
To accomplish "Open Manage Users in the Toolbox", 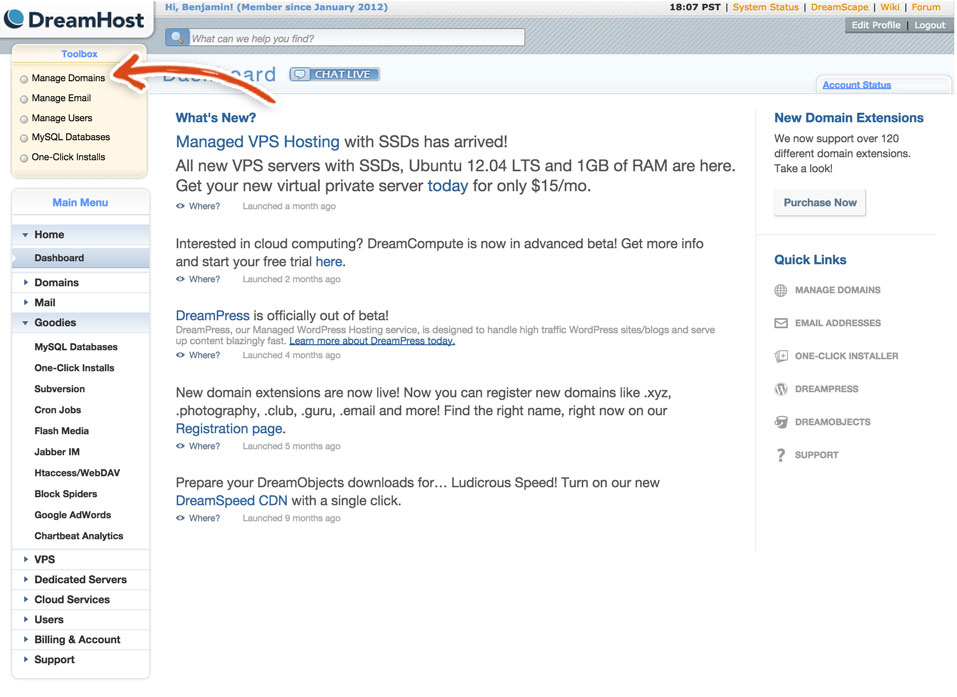I will (x=62, y=118).
